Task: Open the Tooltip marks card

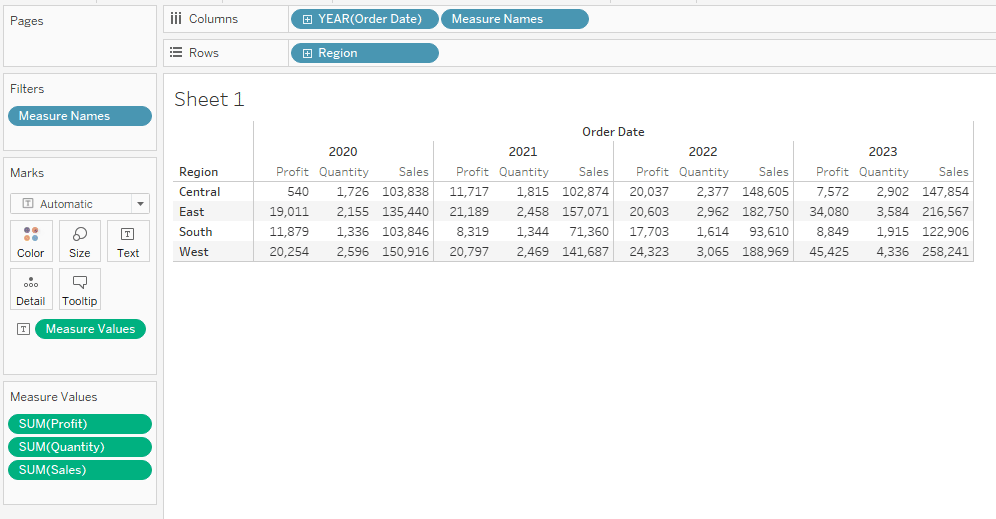Action: tap(80, 289)
